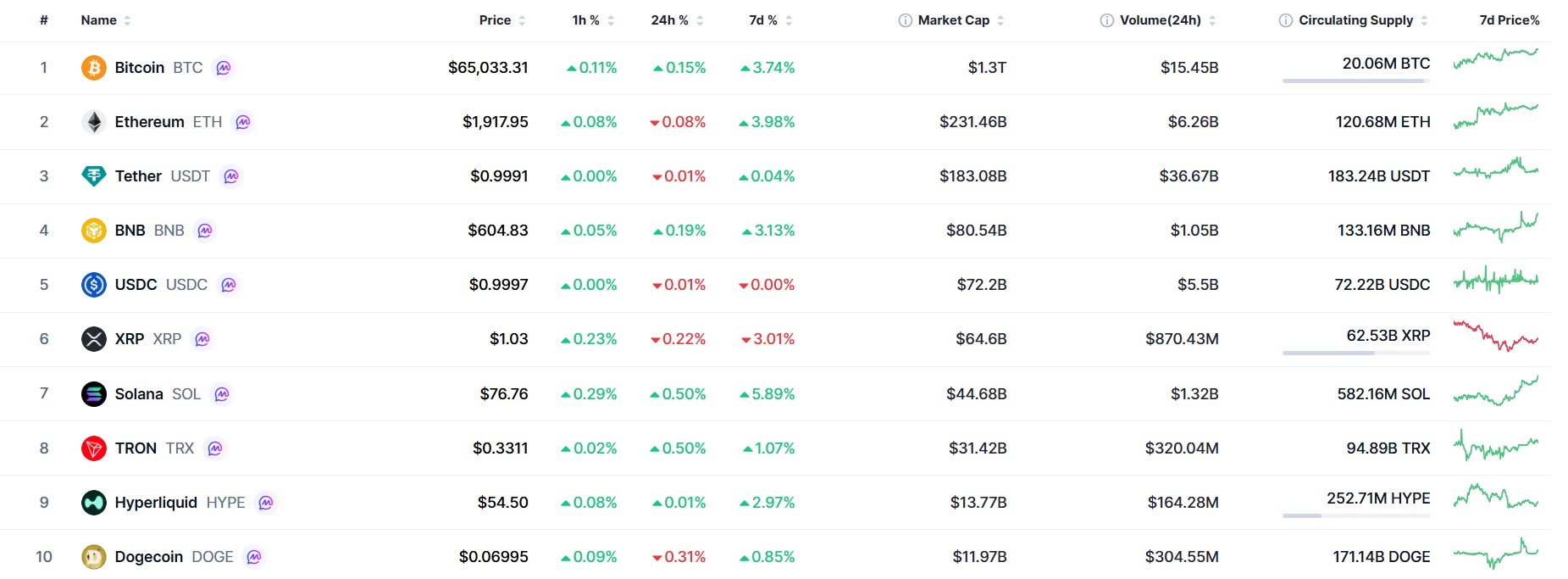Screen dimensions: 1568x579
Task: Click the Ethereum coin logo
Action: 93,122
